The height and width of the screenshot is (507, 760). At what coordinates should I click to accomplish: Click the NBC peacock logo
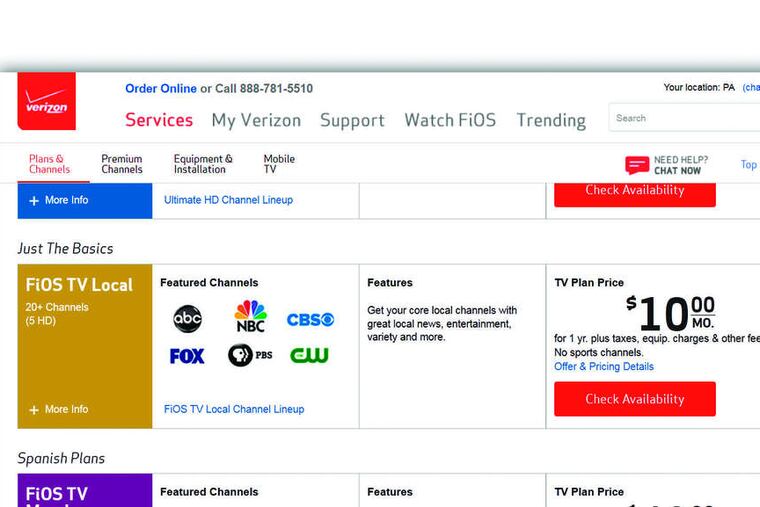[250, 316]
